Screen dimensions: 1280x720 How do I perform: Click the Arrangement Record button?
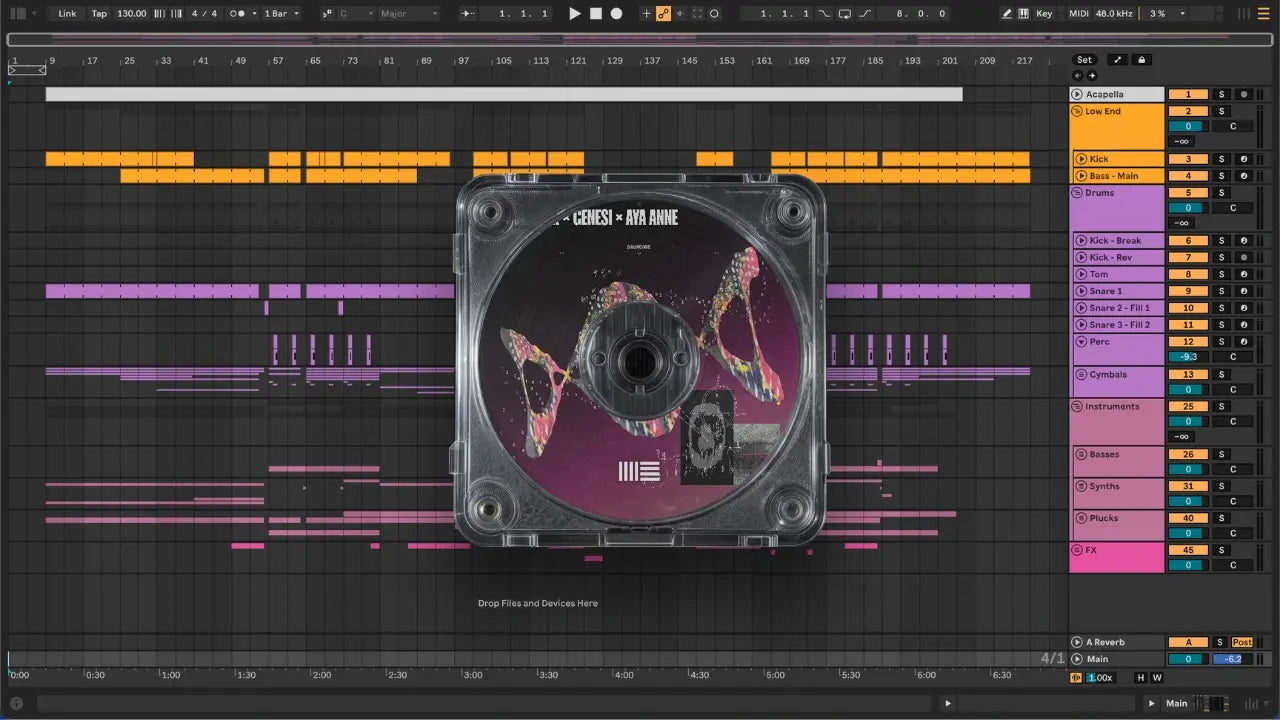pos(616,14)
